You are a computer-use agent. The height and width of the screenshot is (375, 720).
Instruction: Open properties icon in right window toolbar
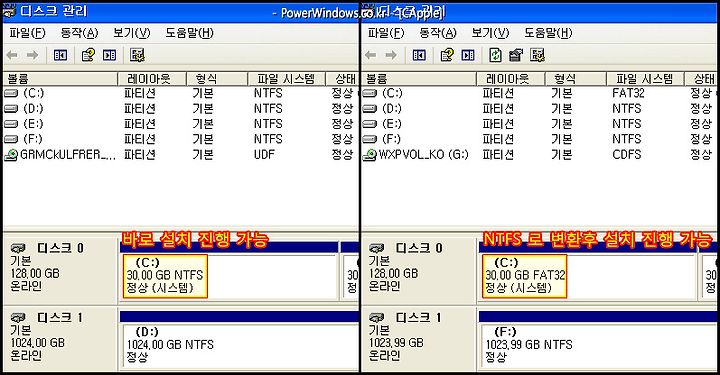pyautogui.click(x=516, y=56)
